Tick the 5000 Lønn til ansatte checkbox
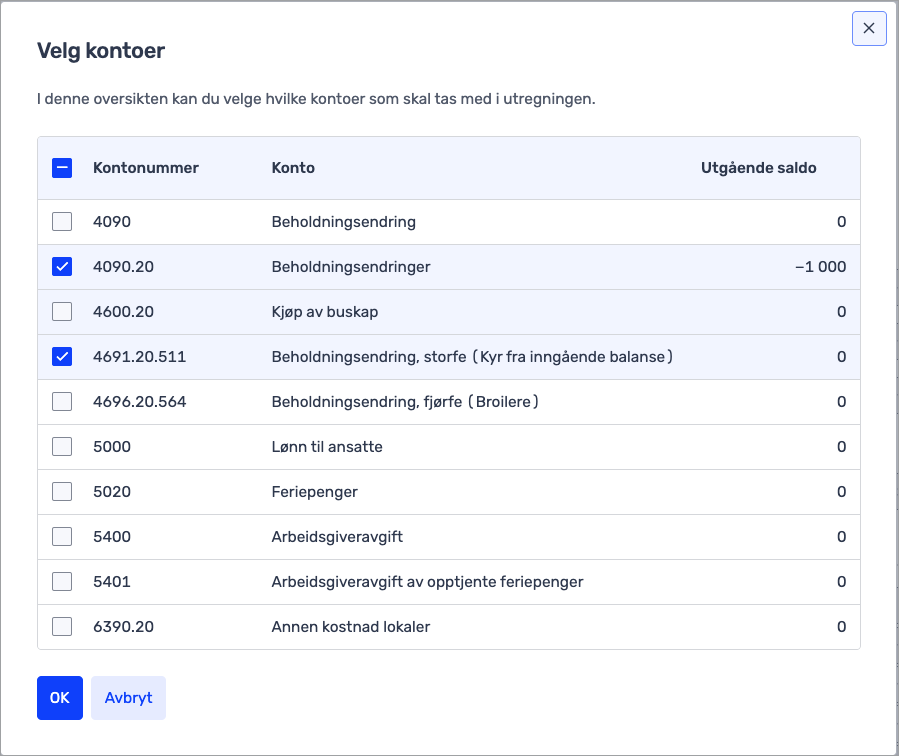The width and height of the screenshot is (899, 756). (62, 447)
